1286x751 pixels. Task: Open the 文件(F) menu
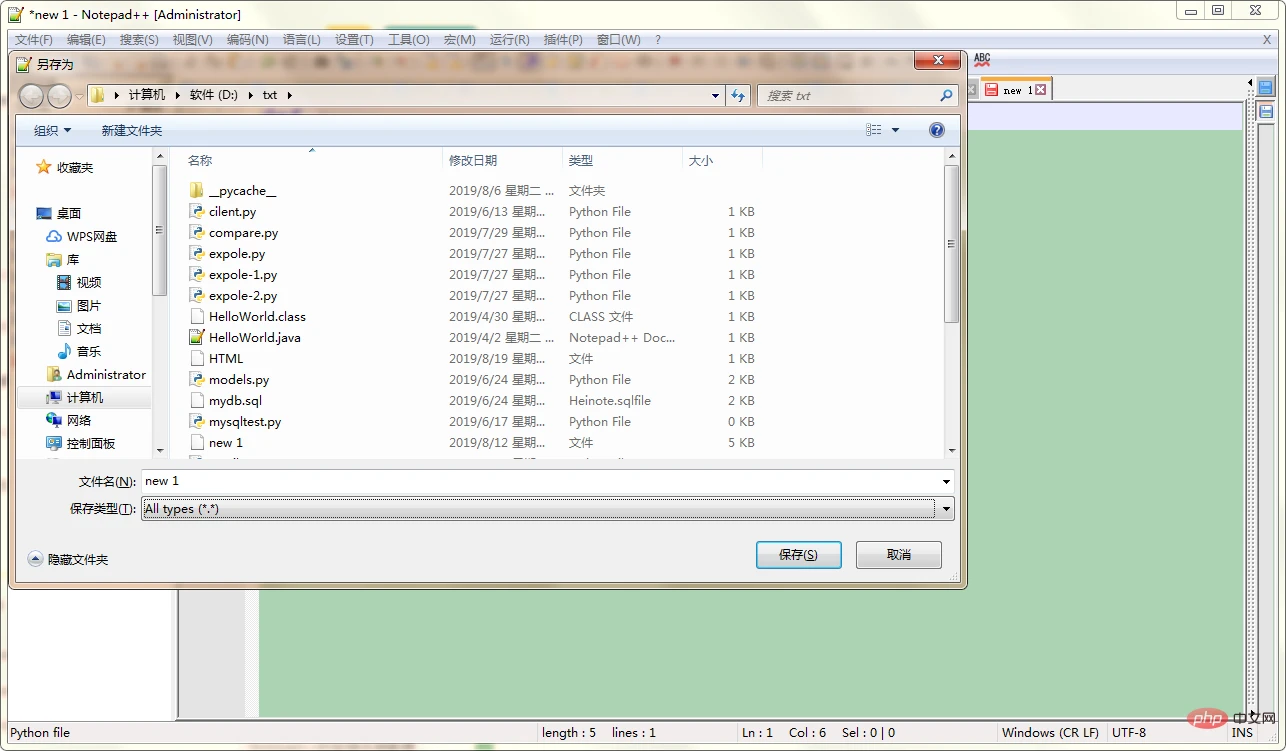pos(33,40)
